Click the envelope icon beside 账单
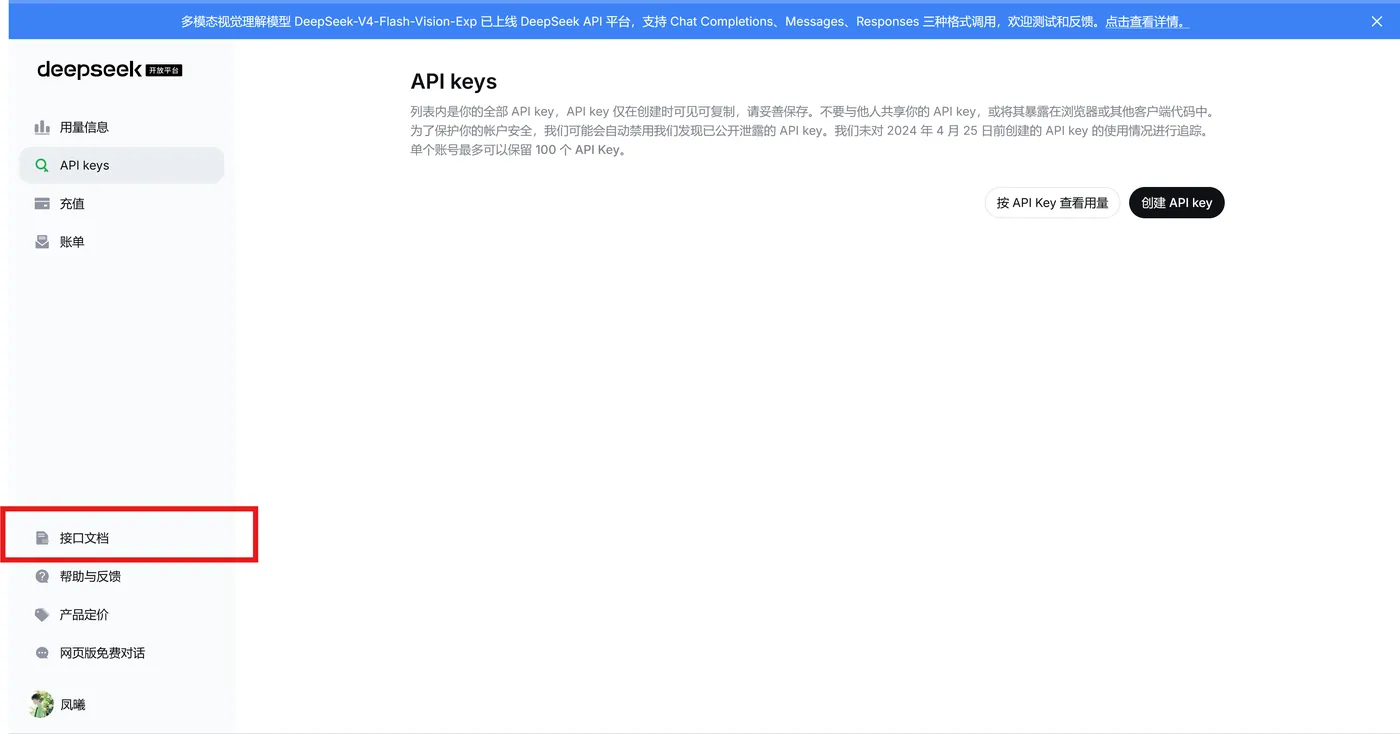This screenshot has width=1400, height=734. point(42,242)
